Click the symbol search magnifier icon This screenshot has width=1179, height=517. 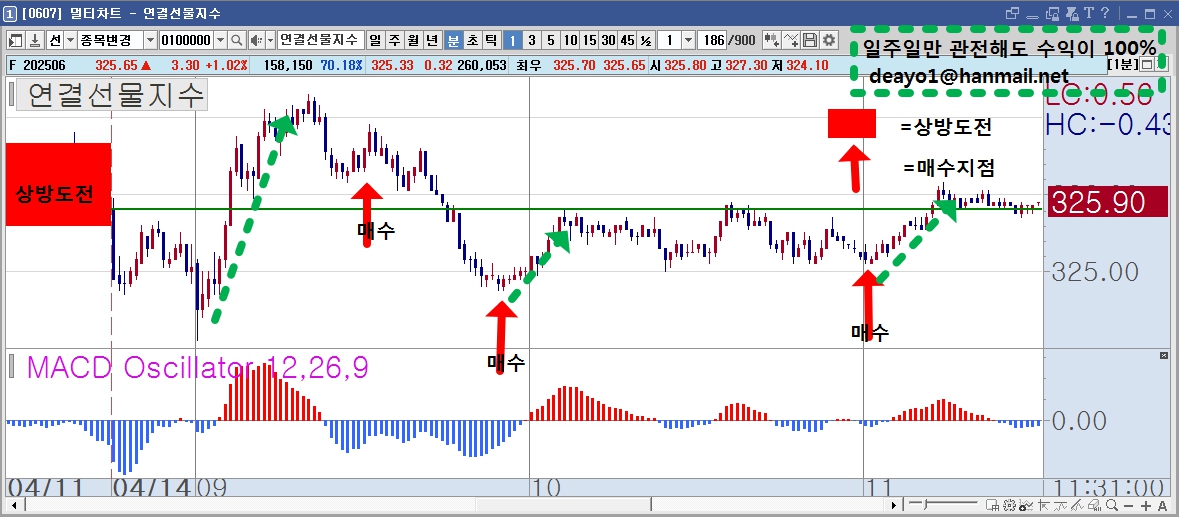click(237, 40)
